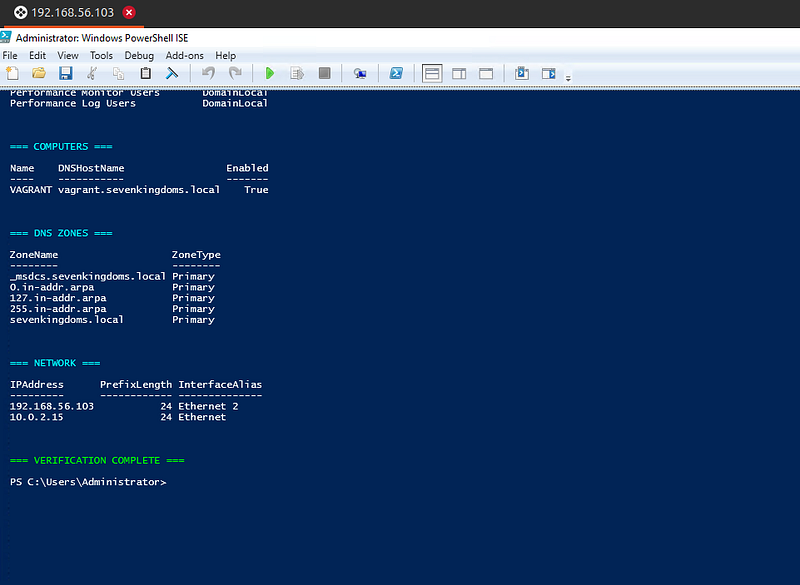Open the View menu
Screen dimensions: 800x585
pyautogui.click(x=68, y=56)
